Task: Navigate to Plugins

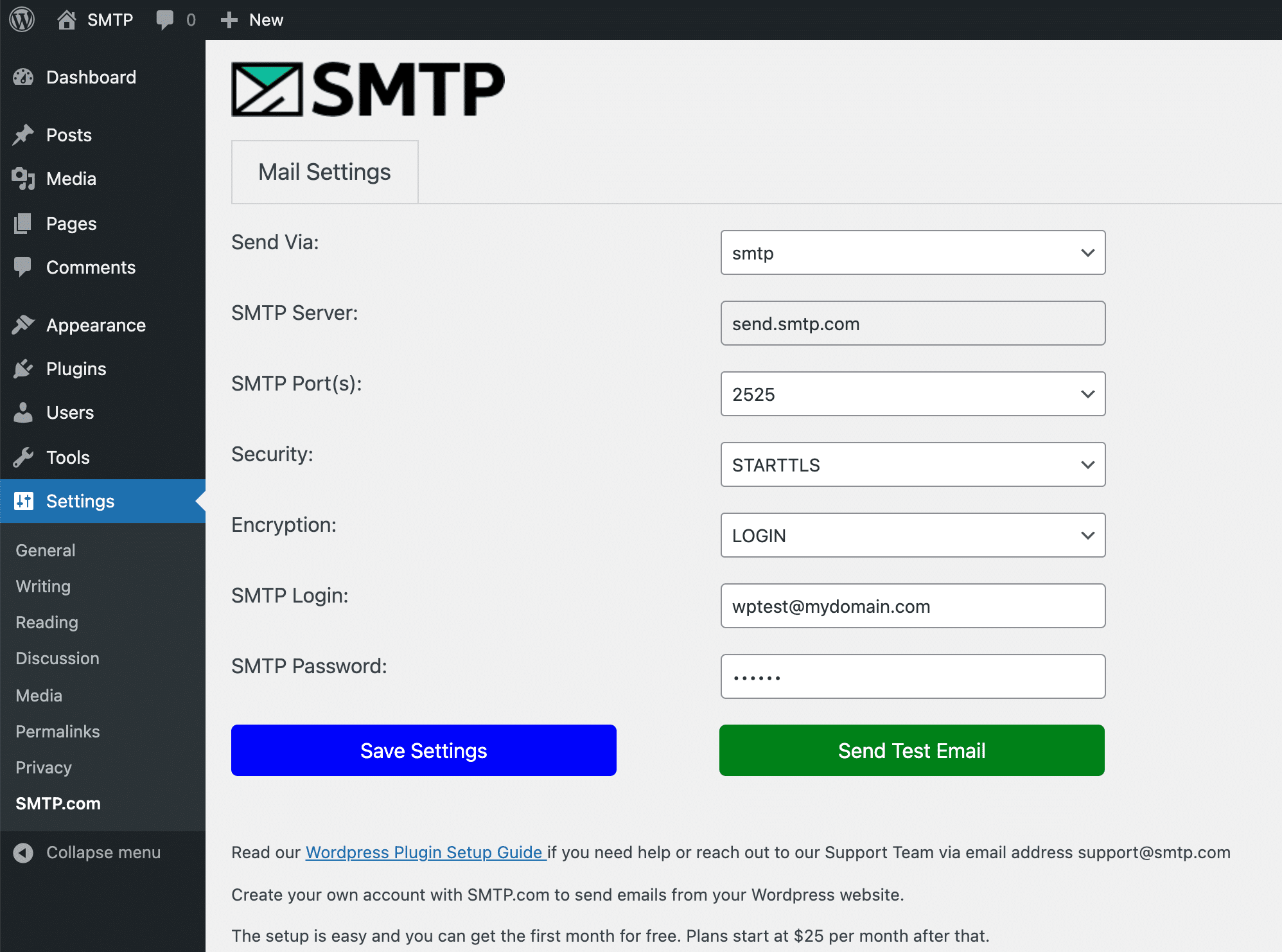Action: tap(103, 369)
